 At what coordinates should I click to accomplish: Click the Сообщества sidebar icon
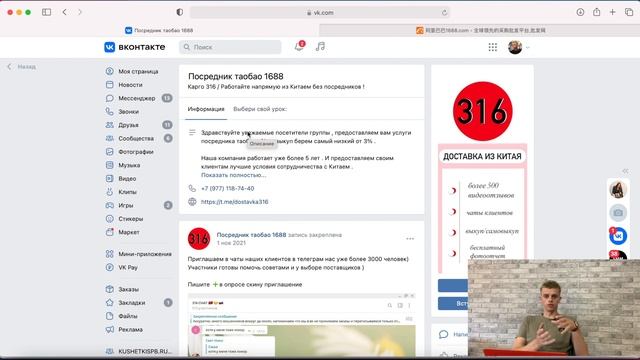click(109, 138)
